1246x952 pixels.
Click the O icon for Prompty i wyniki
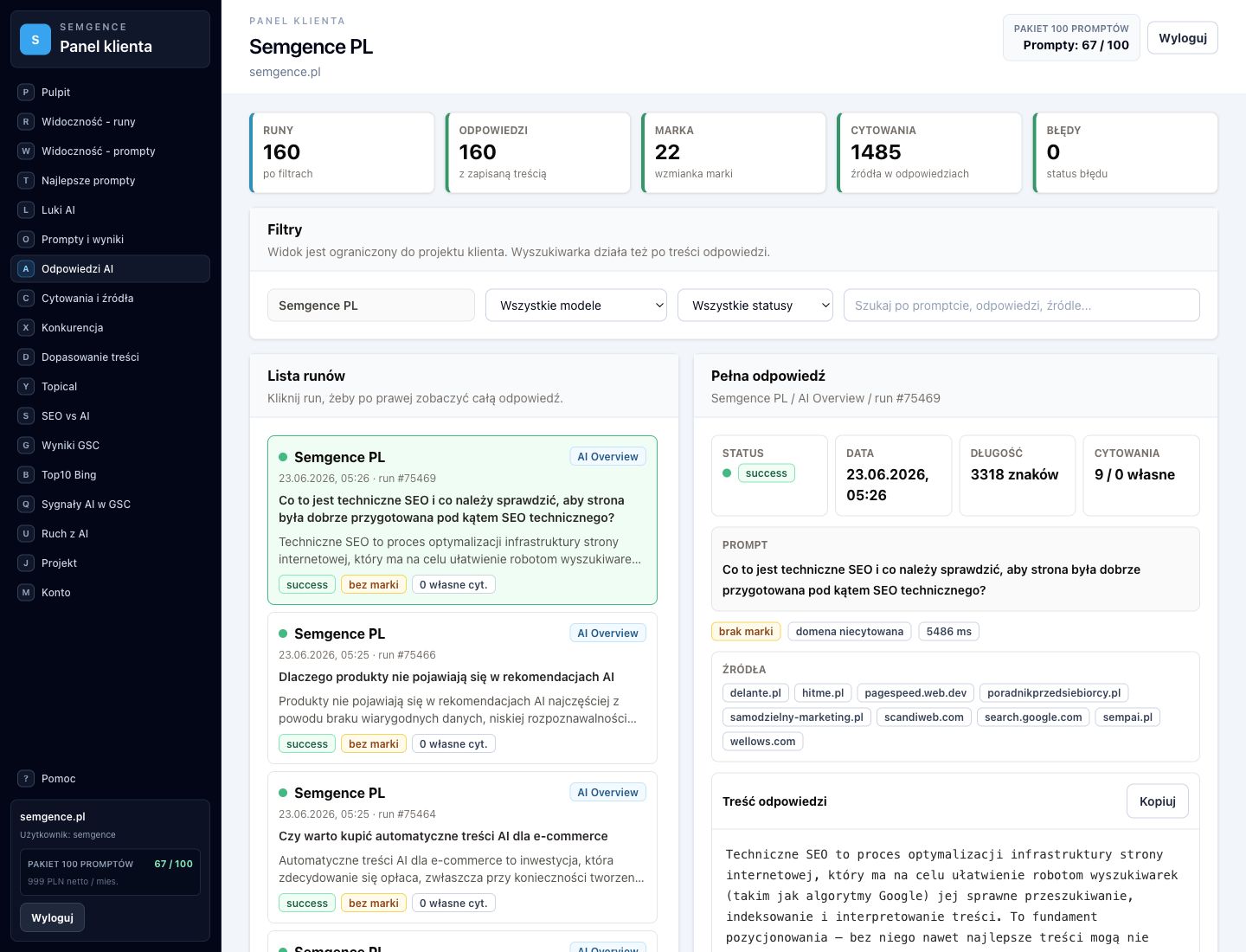pos(26,240)
